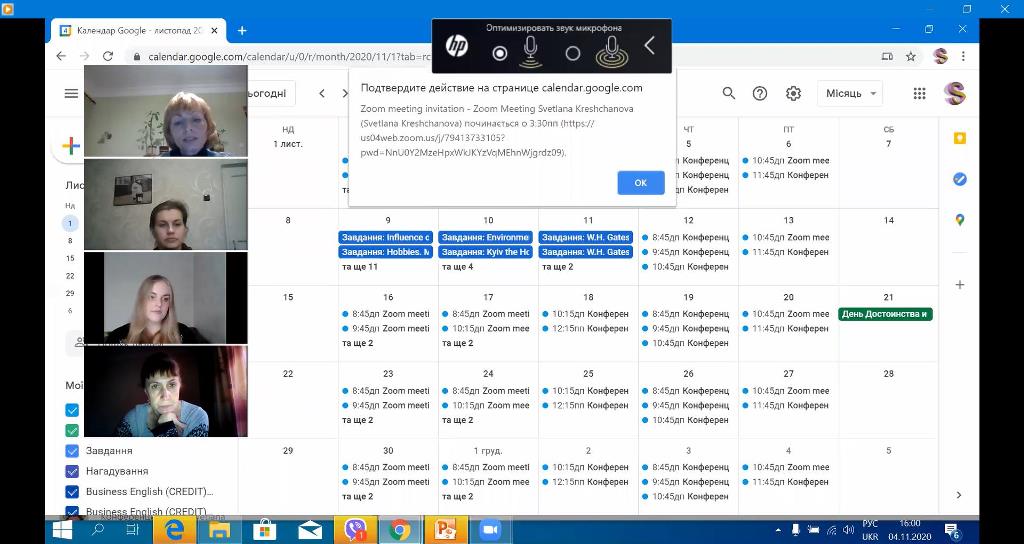This screenshot has width=1024, height=544.
Task: Expand 'та ще 2' on November 11
Action: tap(558, 266)
